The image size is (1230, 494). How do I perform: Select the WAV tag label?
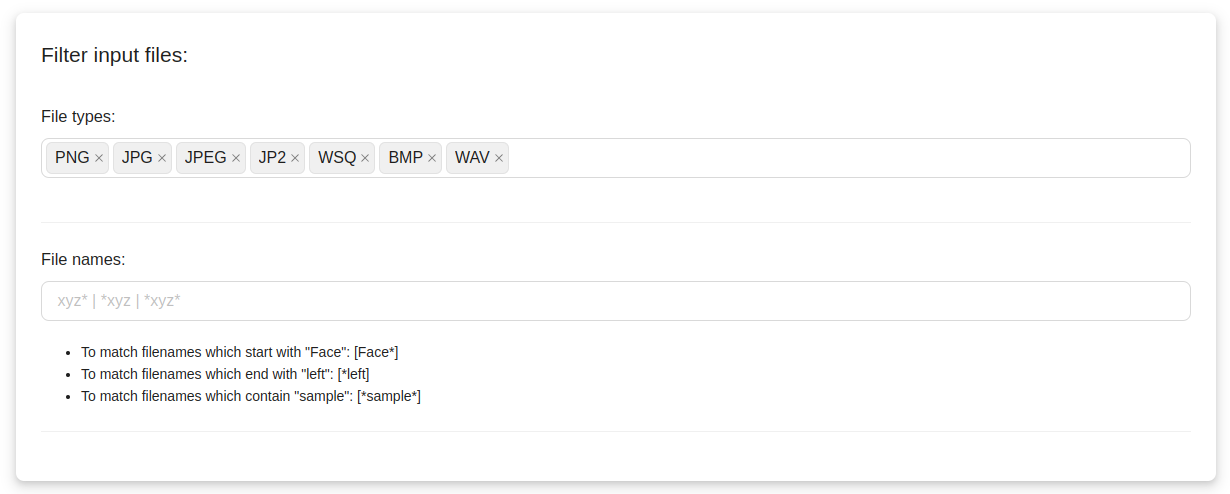472,158
